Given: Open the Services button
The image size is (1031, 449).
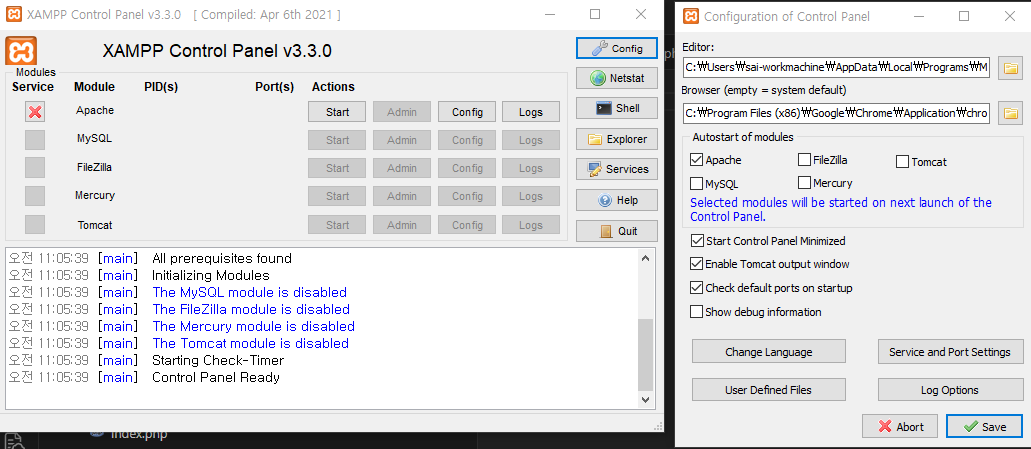Looking at the screenshot, I should (617, 170).
